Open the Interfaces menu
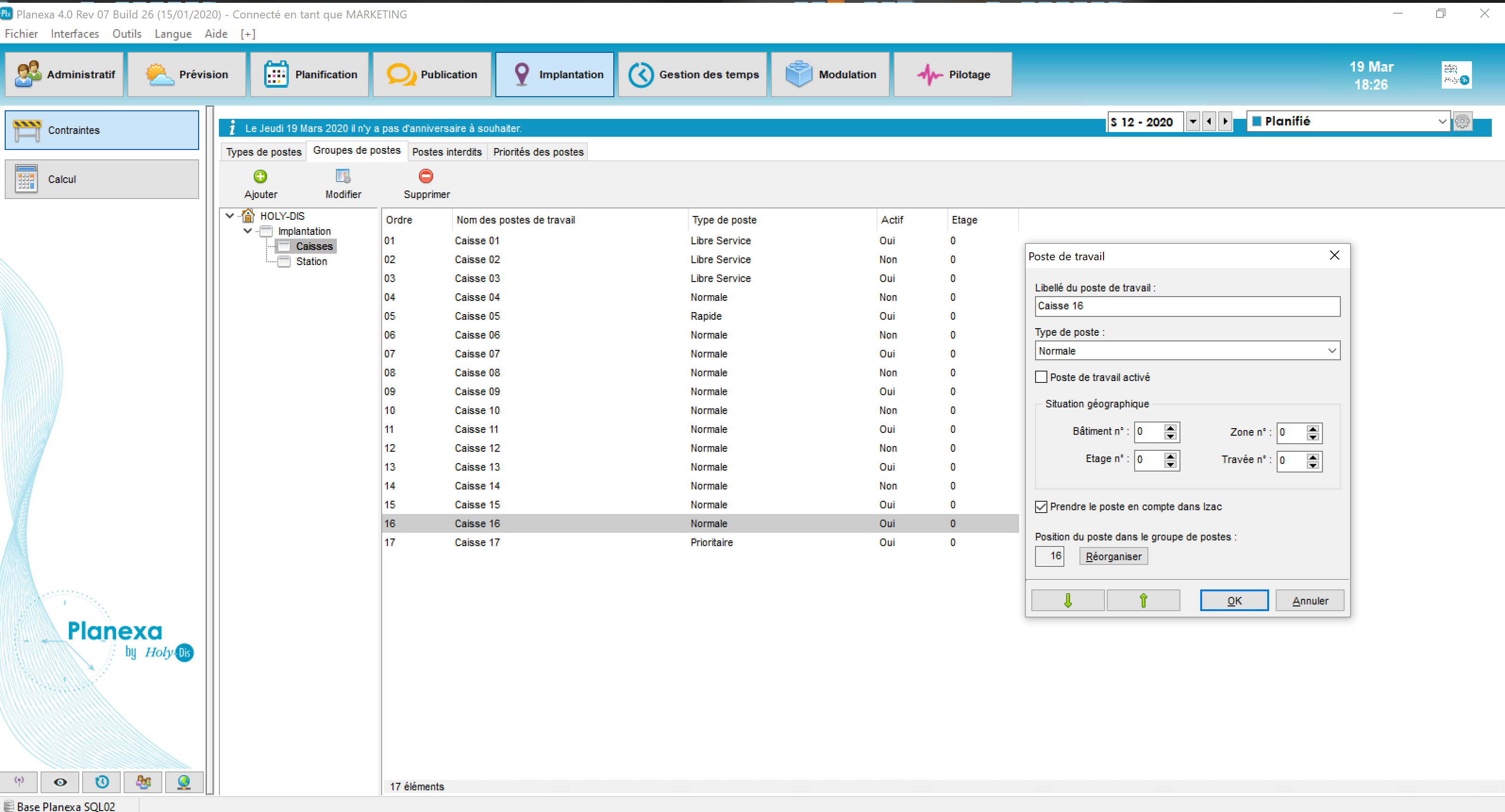 click(x=75, y=34)
